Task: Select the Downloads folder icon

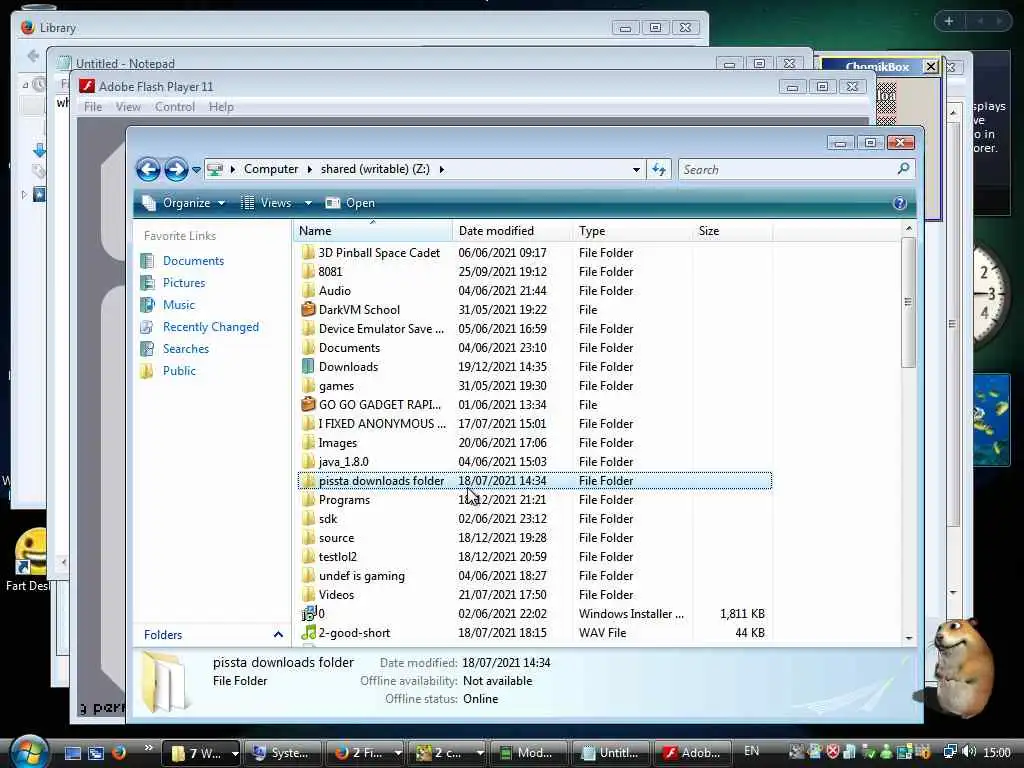Action: (308, 366)
